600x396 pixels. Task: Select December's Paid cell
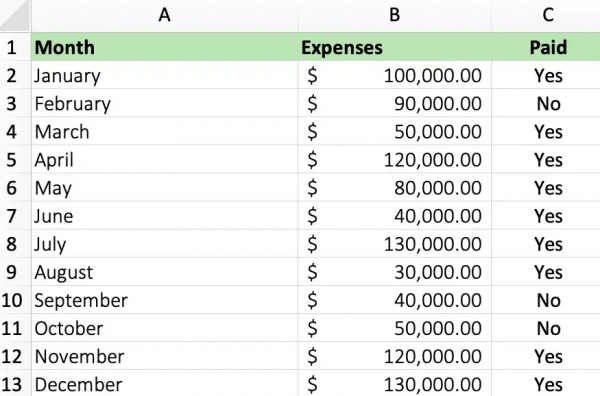click(546, 383)
